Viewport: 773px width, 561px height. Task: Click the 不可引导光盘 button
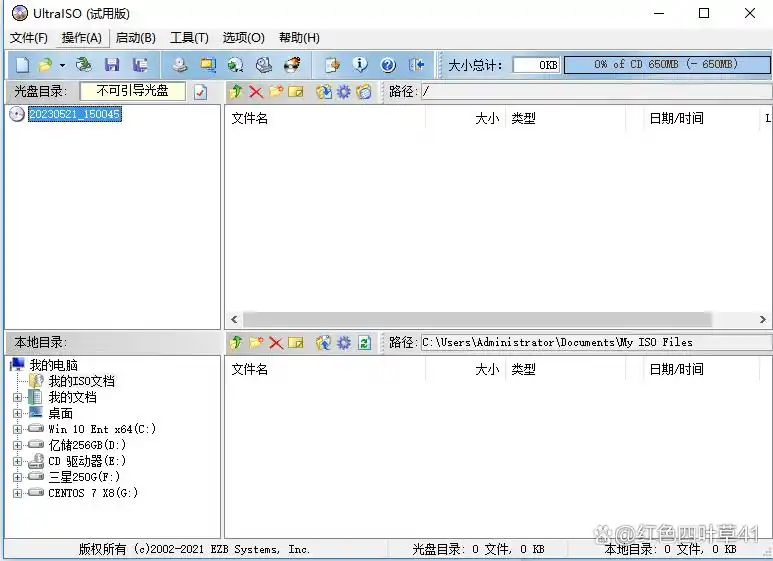click(132, 91)
